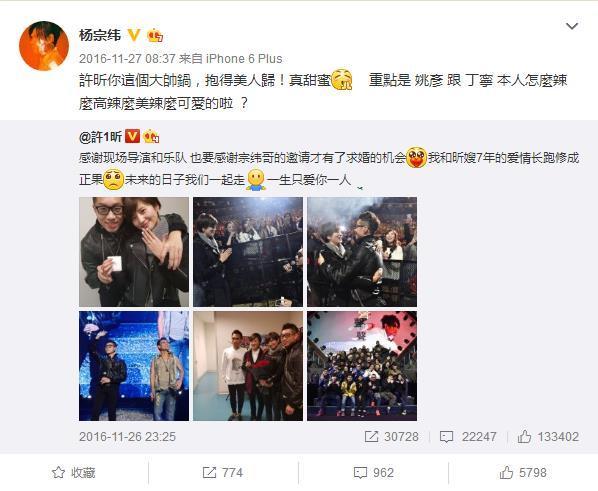Click the original post's repost icon 30728
The image size is (598, 491).
coord(392,436)
